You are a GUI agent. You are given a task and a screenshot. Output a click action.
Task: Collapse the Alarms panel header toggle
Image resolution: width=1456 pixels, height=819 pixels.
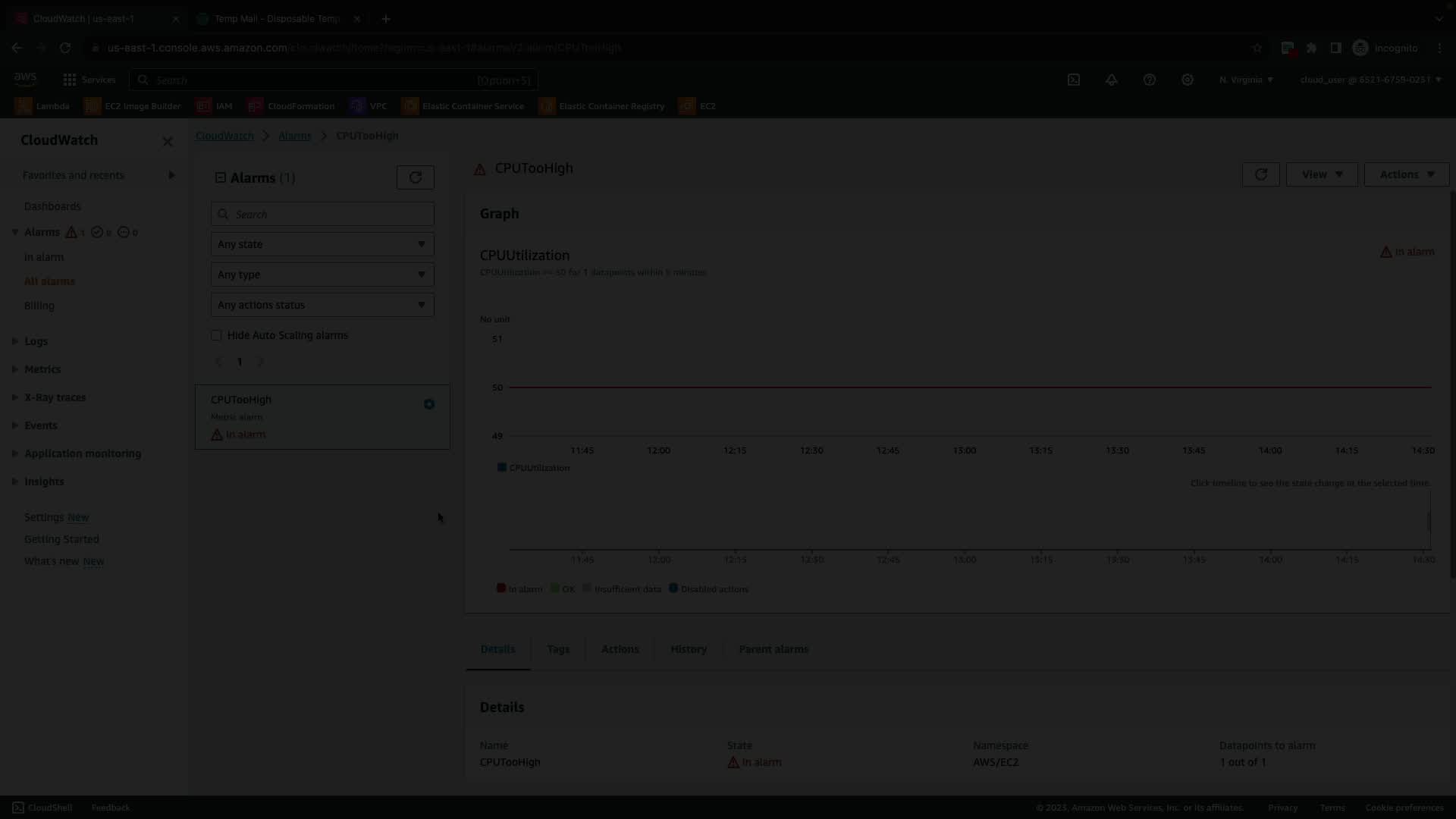click(x=221, y=177)
